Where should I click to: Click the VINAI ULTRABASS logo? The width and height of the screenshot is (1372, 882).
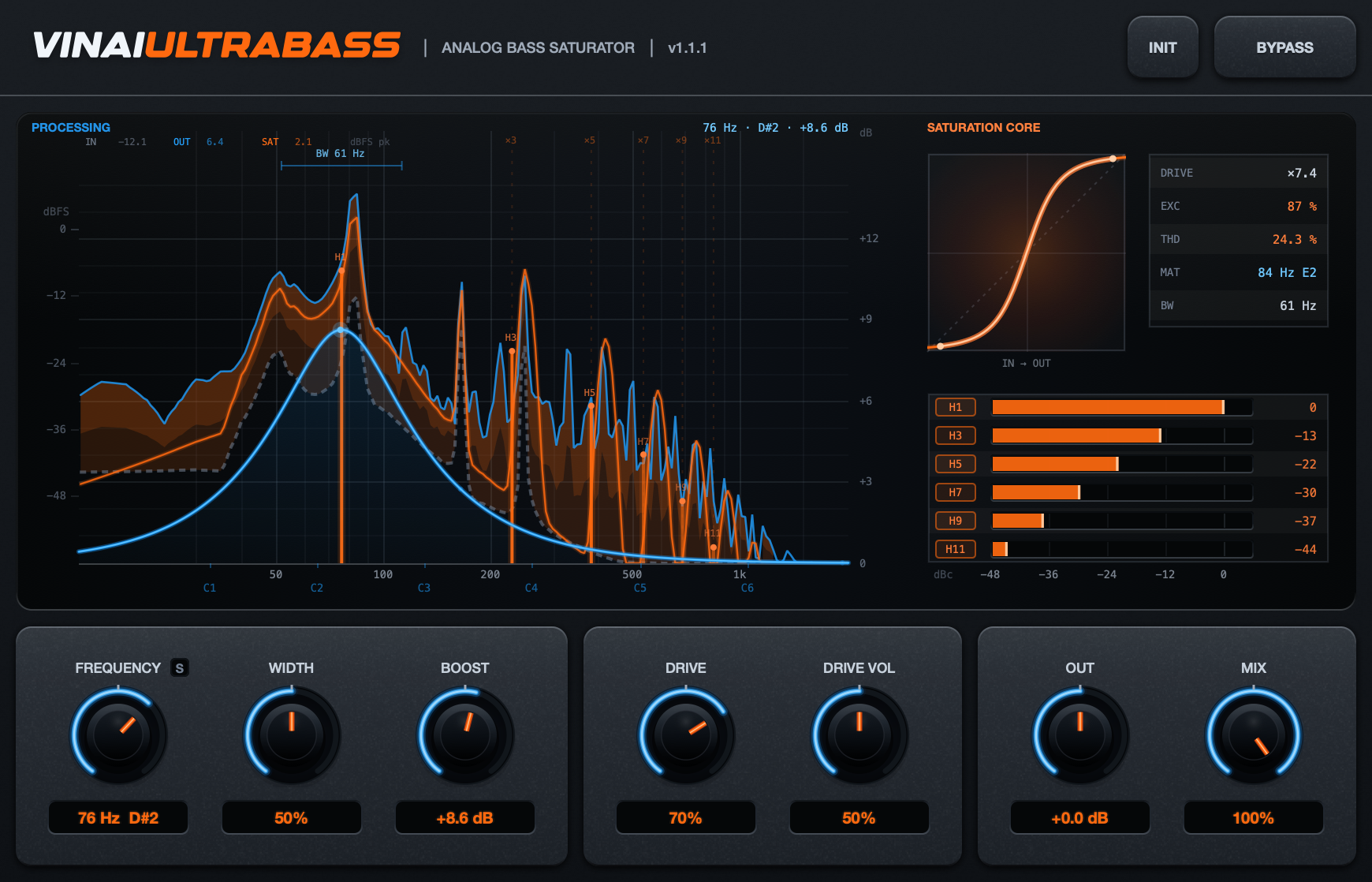coord(217,46)
